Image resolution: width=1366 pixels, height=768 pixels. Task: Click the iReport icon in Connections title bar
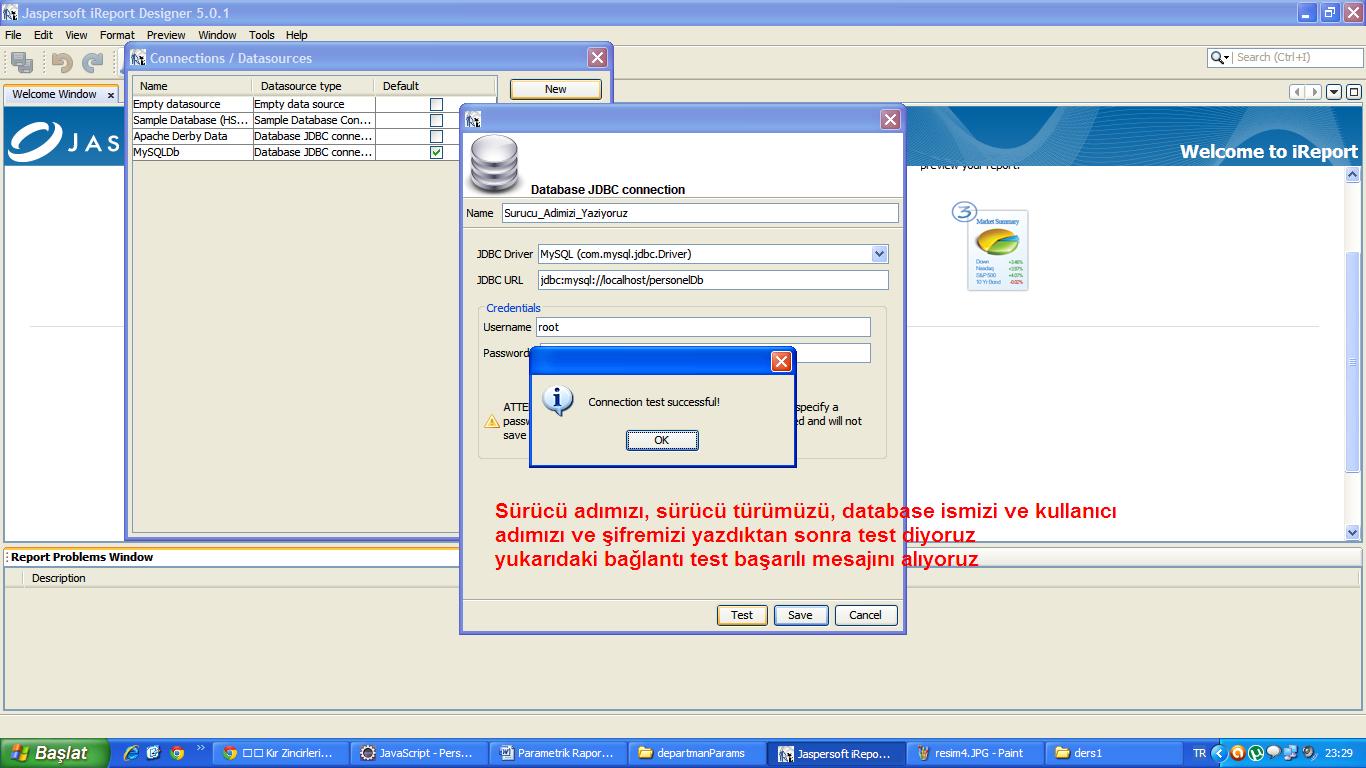[x=138, y=58]
